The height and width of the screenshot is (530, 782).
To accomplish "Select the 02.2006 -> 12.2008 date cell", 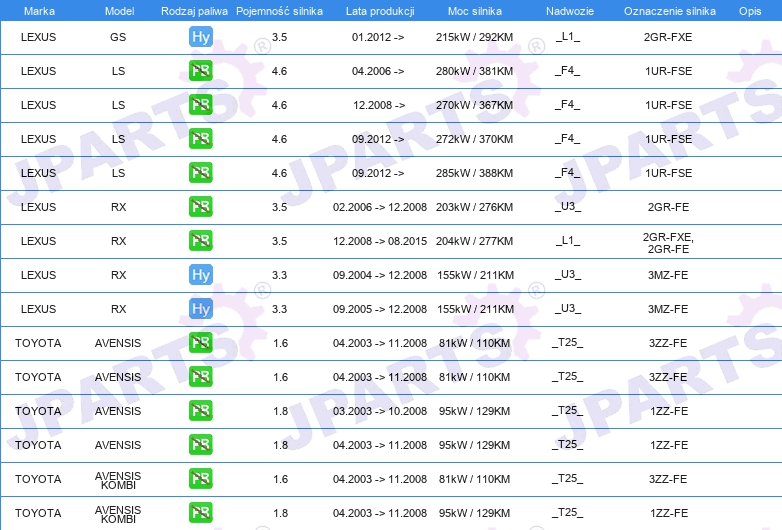I will pos(380,207).
